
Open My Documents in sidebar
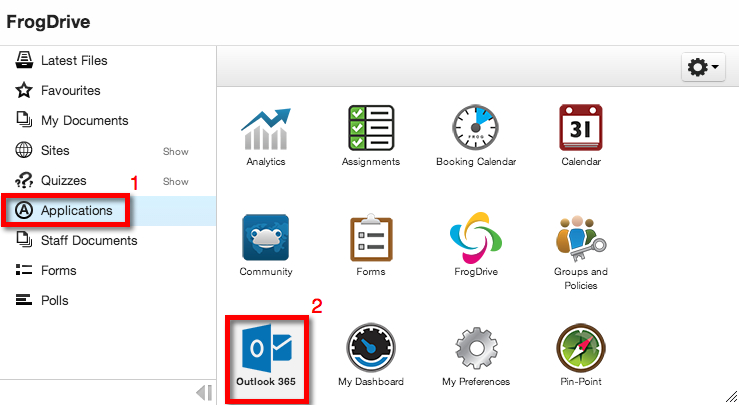click(x=108, y=121)
